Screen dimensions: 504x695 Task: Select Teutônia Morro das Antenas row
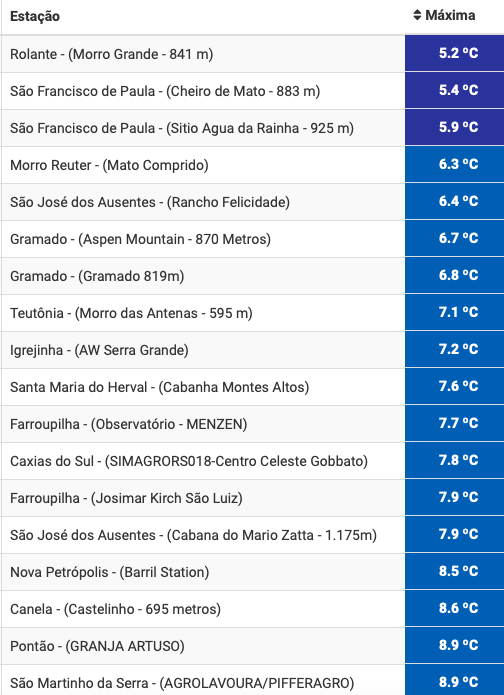253,313
